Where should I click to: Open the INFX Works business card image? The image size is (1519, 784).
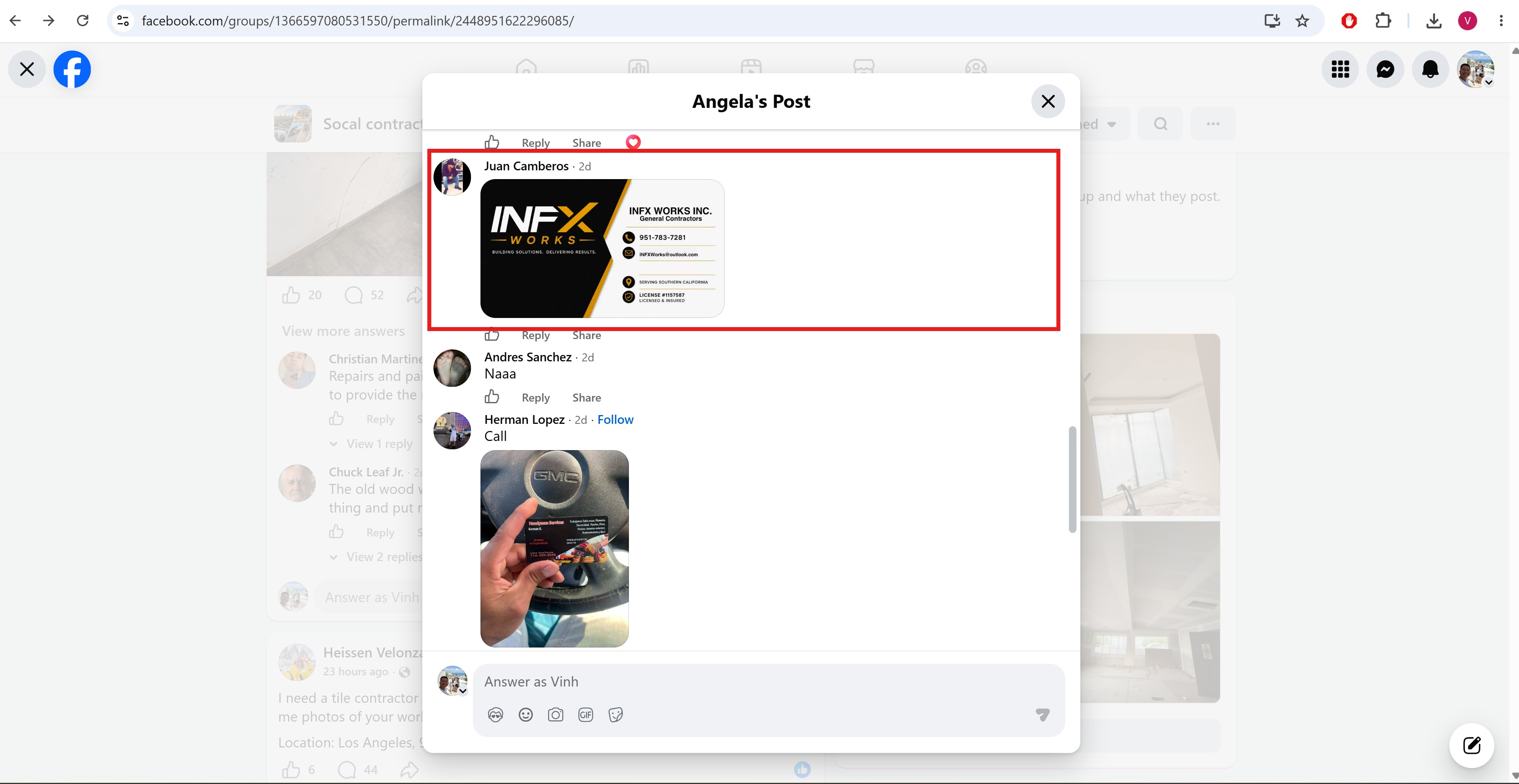(x=602, y=248)
